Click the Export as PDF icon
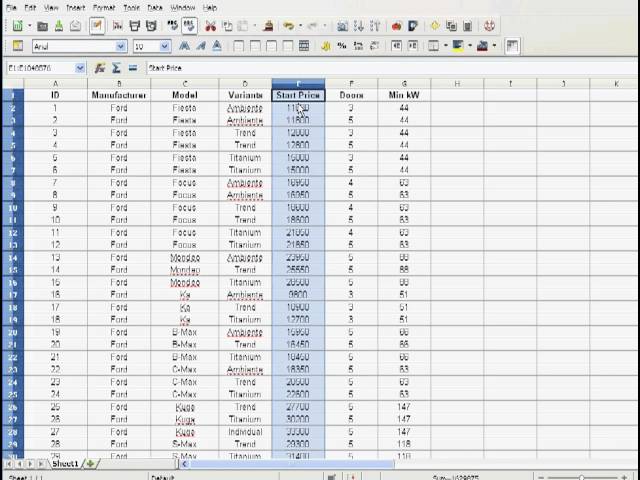Image resolution: width=640 pixels, height=480 pixels. click(118, 26)
